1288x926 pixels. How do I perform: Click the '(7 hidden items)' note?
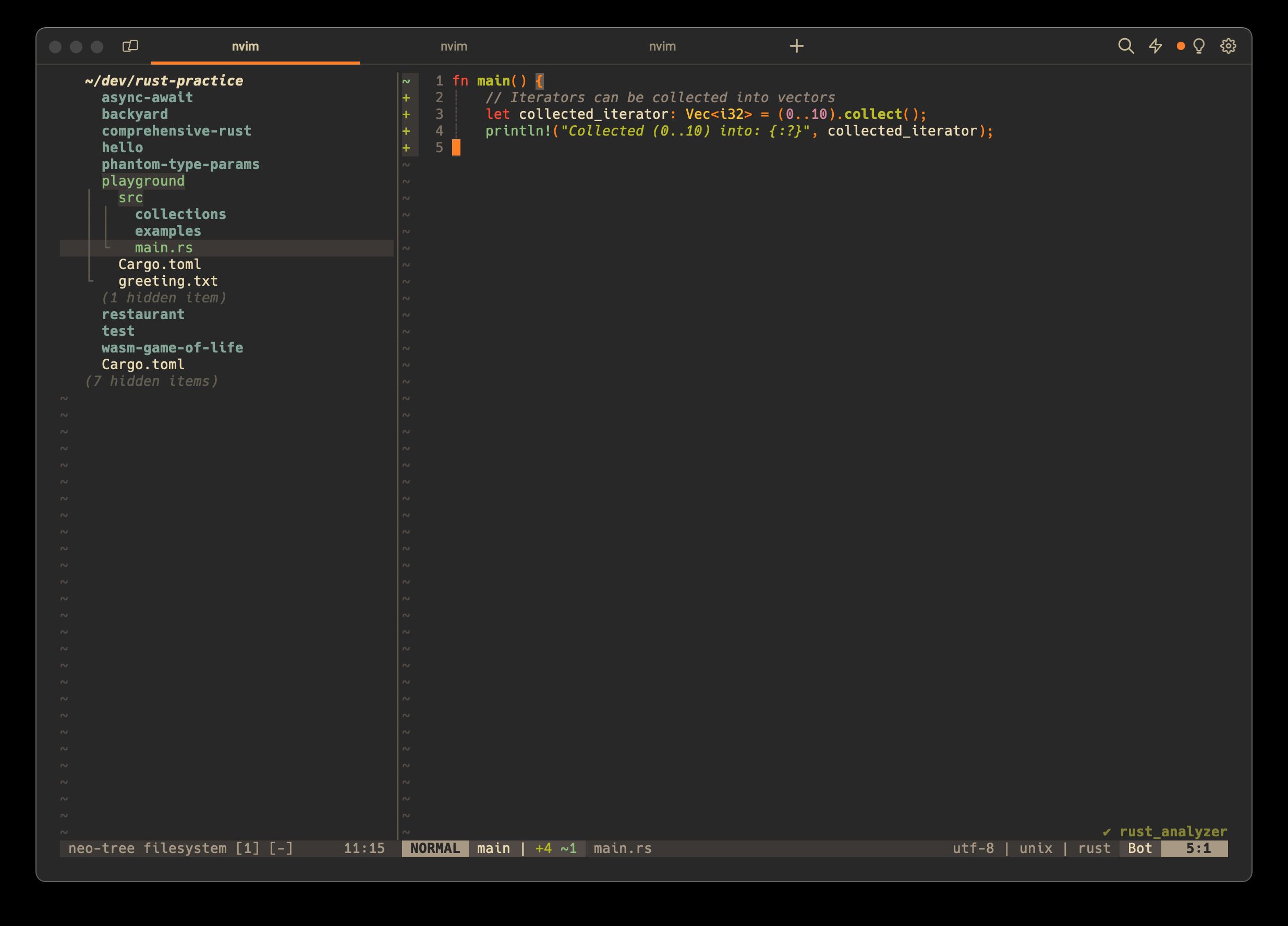point(151,381)
